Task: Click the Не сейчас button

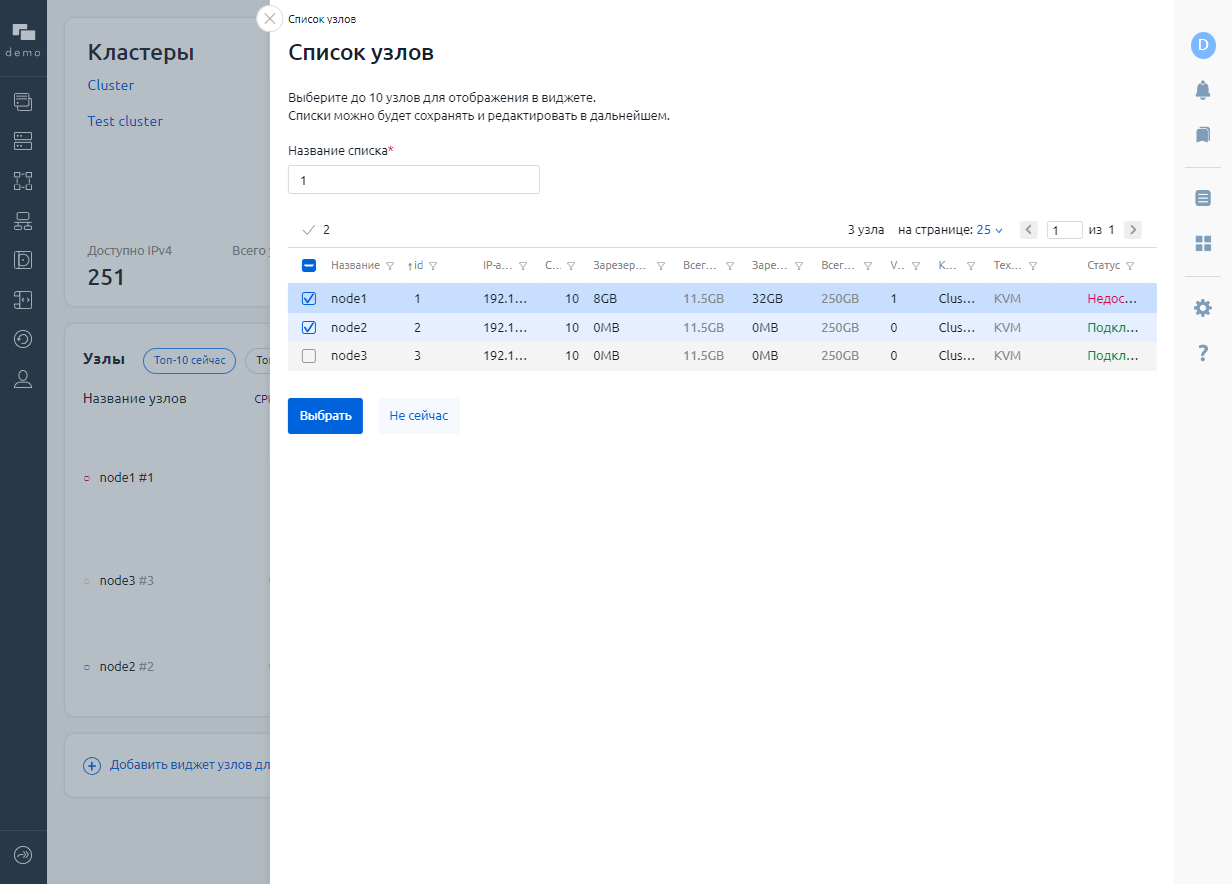Action: tap(419, 416)
